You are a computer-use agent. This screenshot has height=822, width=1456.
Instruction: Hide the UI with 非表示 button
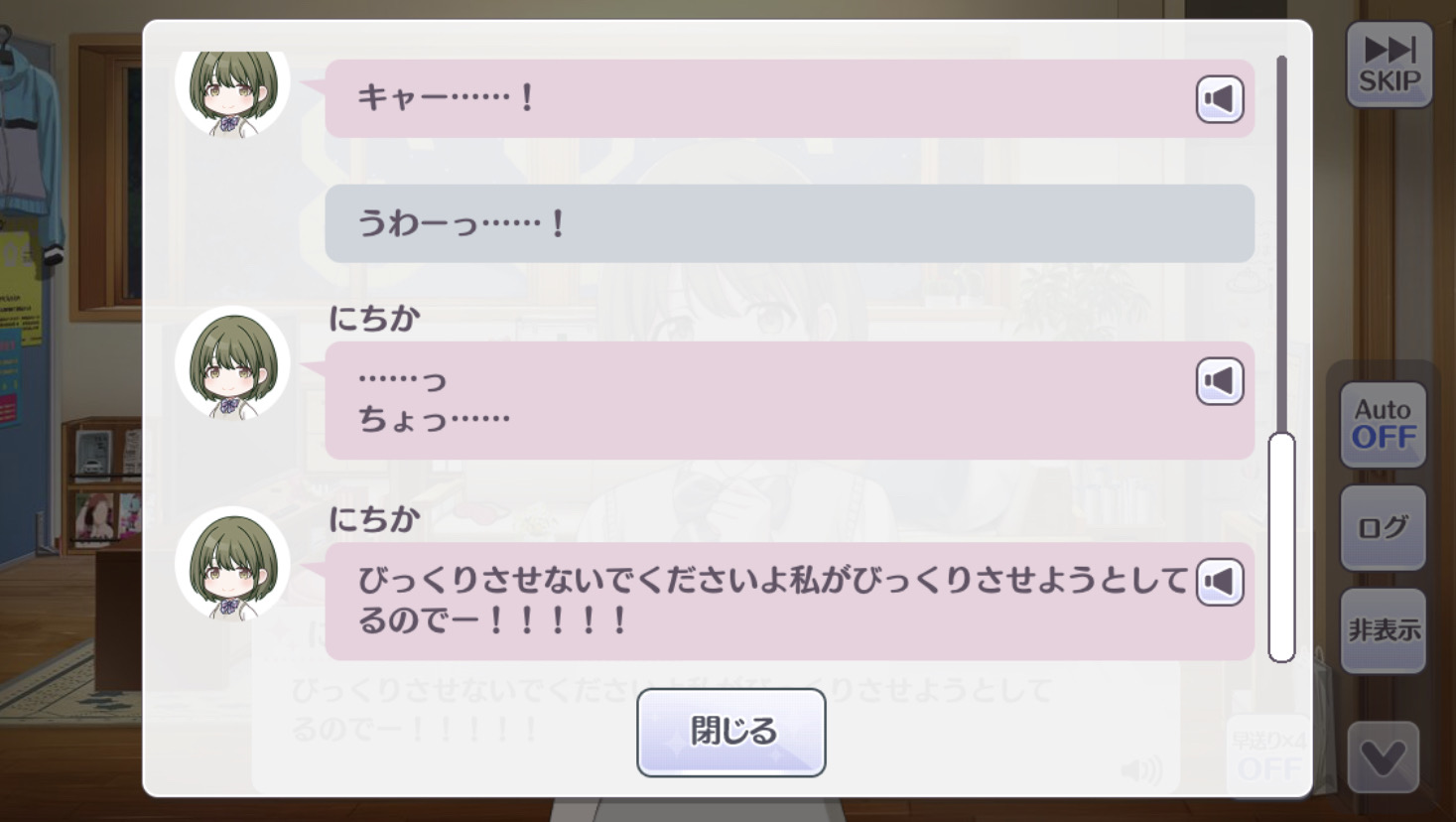point(1384,630)
